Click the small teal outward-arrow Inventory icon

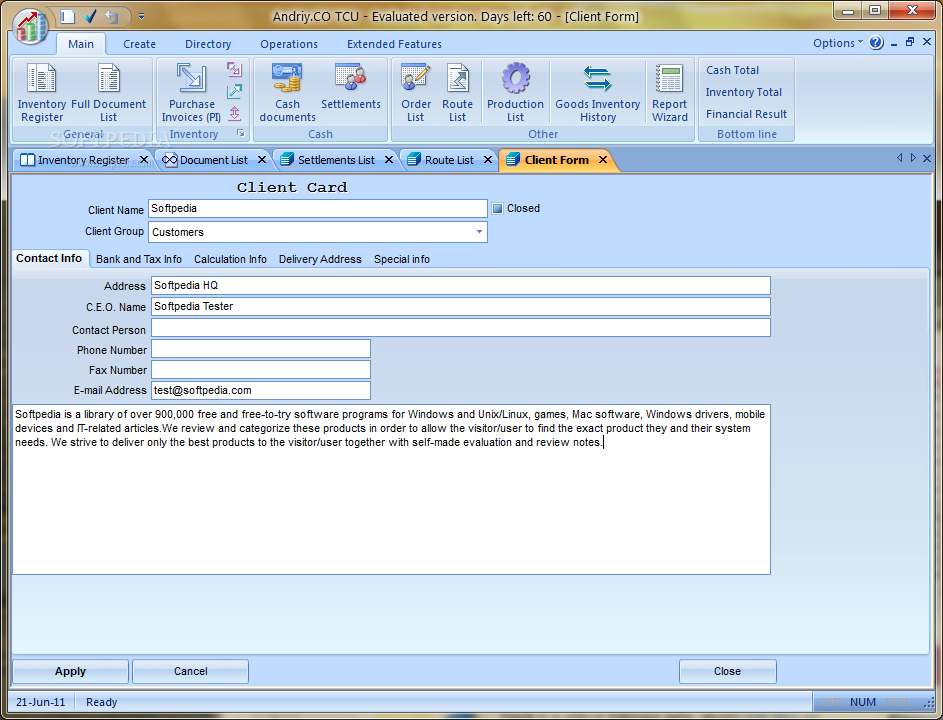(x=235, y=91)
